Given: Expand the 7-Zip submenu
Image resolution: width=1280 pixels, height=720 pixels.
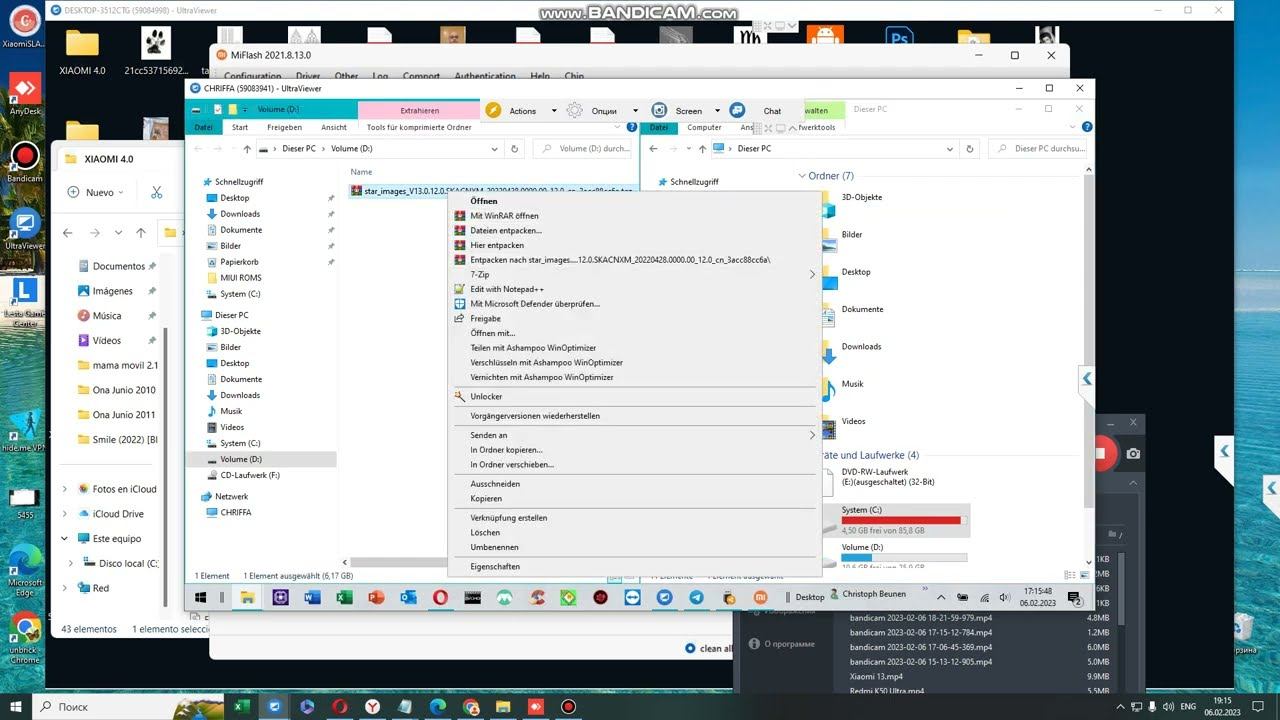Looking at the screenshot, I should coord(633,274).
